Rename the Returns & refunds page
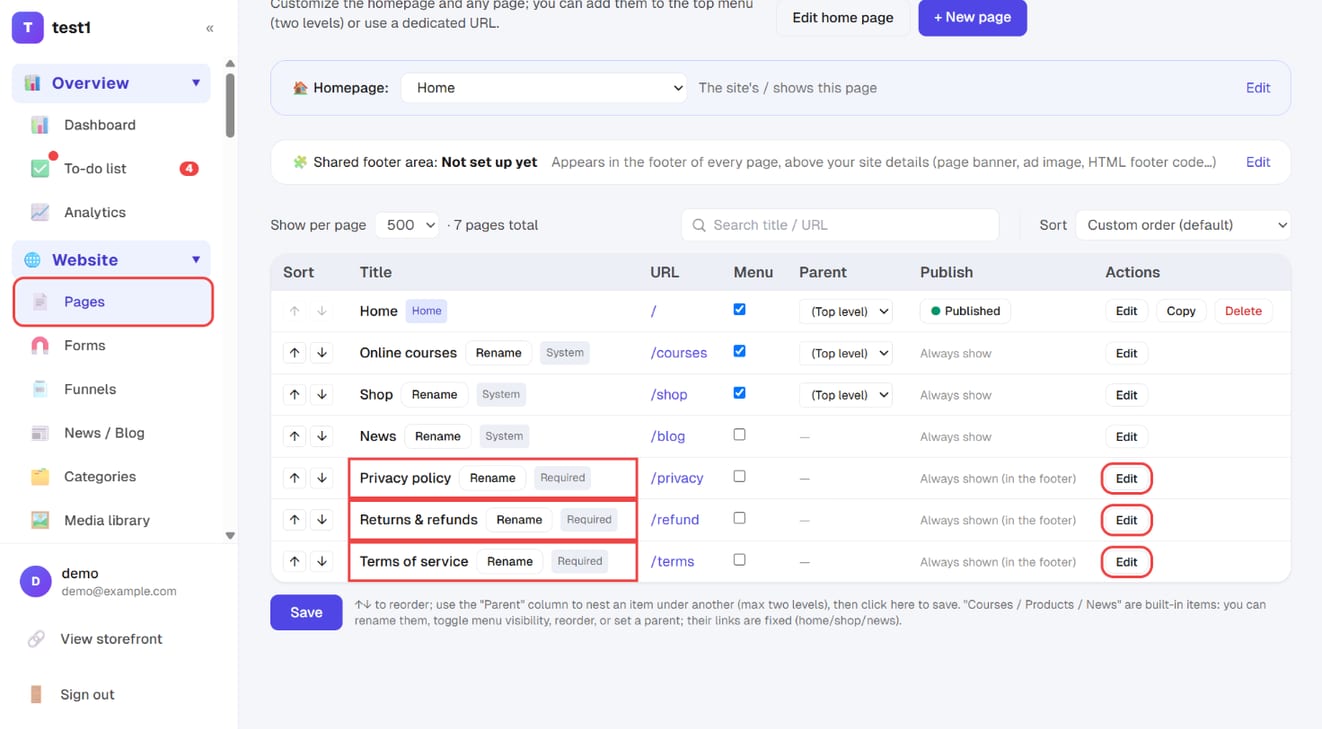Screen dimensions: 1322x729 click(x=519, y=520)
